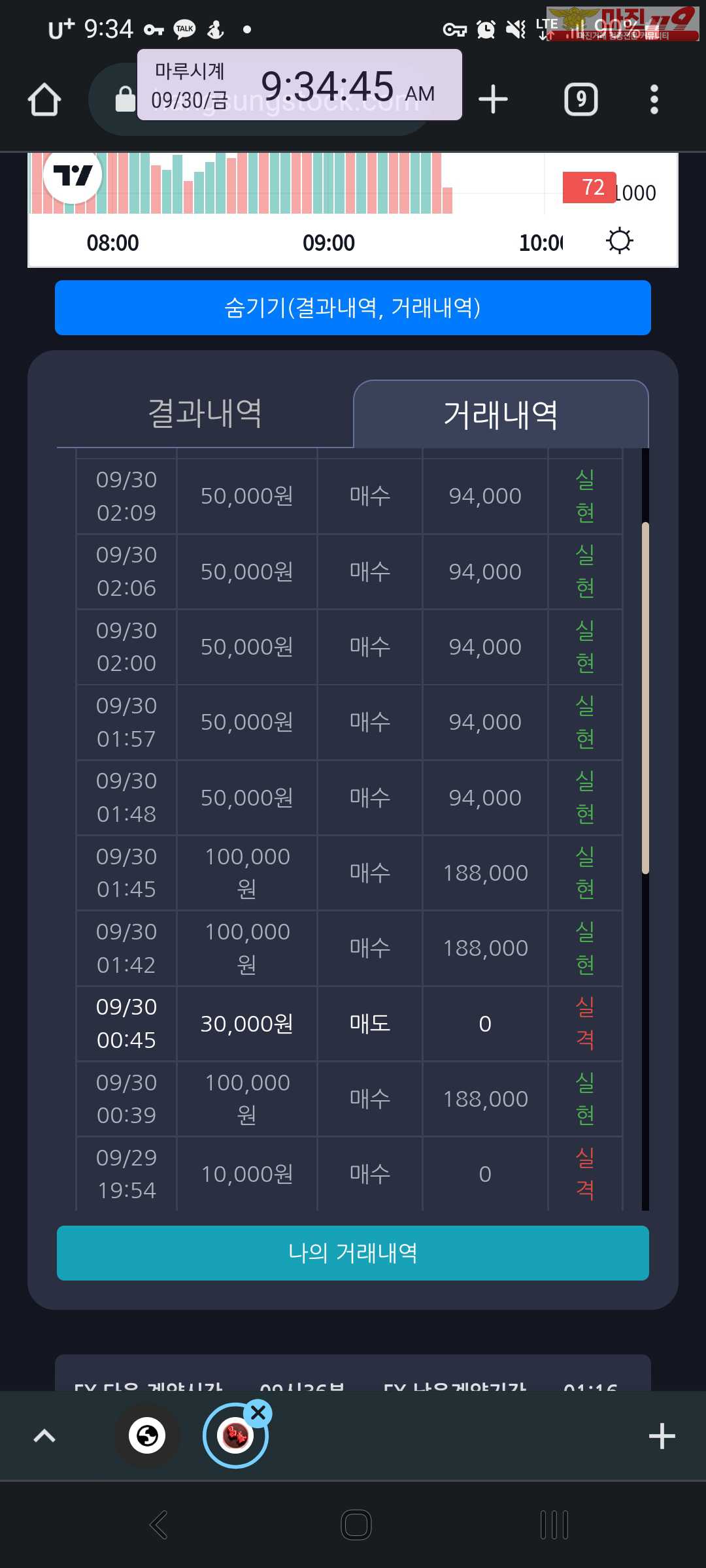706x1568 pixels.
Task: Add shortcut with bottom-right plus icon
Action: tap(662, 1435)
